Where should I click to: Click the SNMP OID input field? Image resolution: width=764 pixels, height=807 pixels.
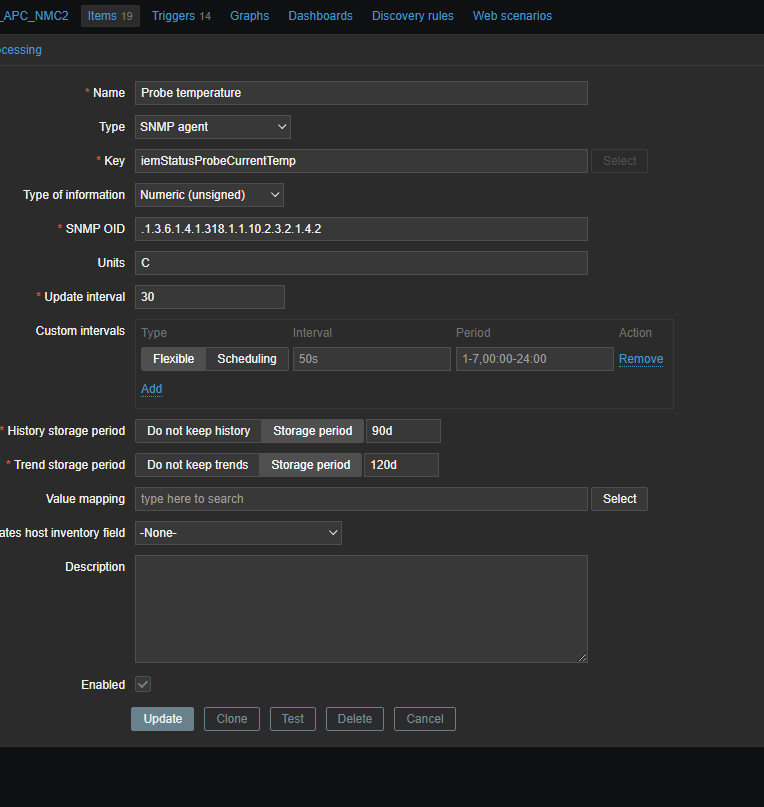click(361, 229)
